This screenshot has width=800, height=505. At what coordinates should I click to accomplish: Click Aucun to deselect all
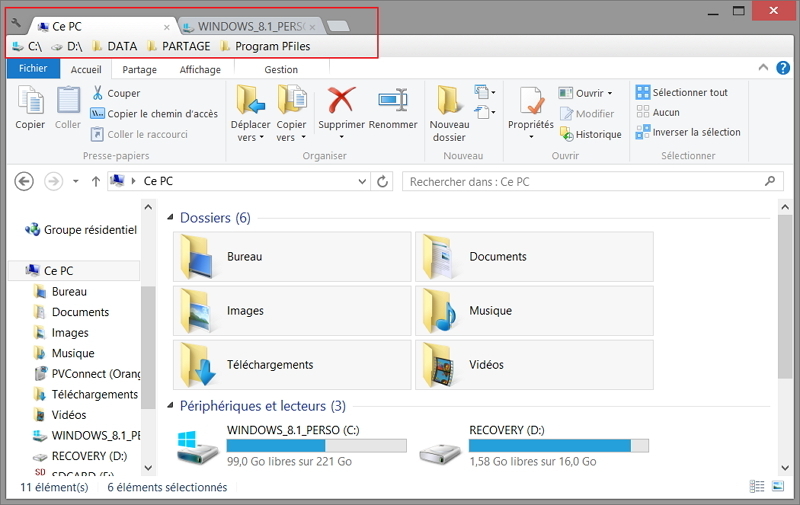click(658, 112)
